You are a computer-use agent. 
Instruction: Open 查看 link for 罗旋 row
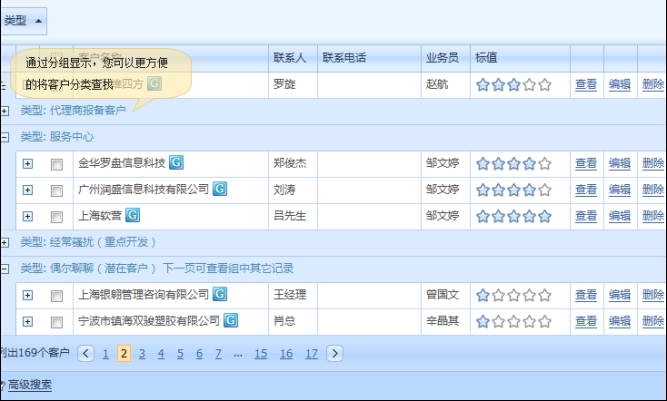point(586,85)
